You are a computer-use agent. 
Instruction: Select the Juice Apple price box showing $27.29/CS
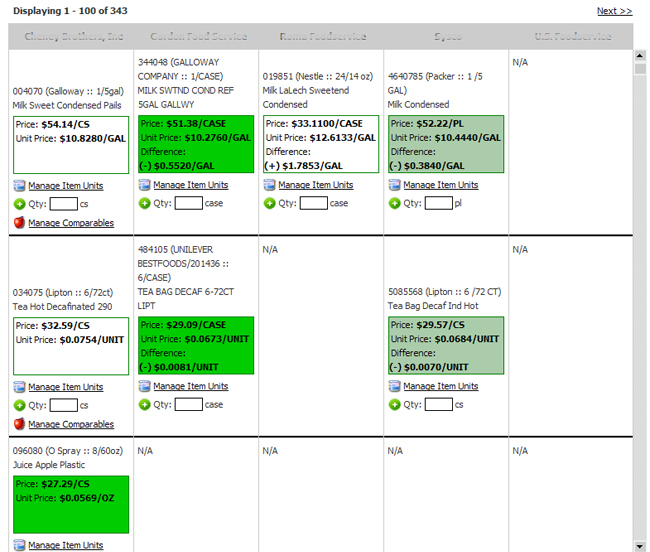[71, 504]
